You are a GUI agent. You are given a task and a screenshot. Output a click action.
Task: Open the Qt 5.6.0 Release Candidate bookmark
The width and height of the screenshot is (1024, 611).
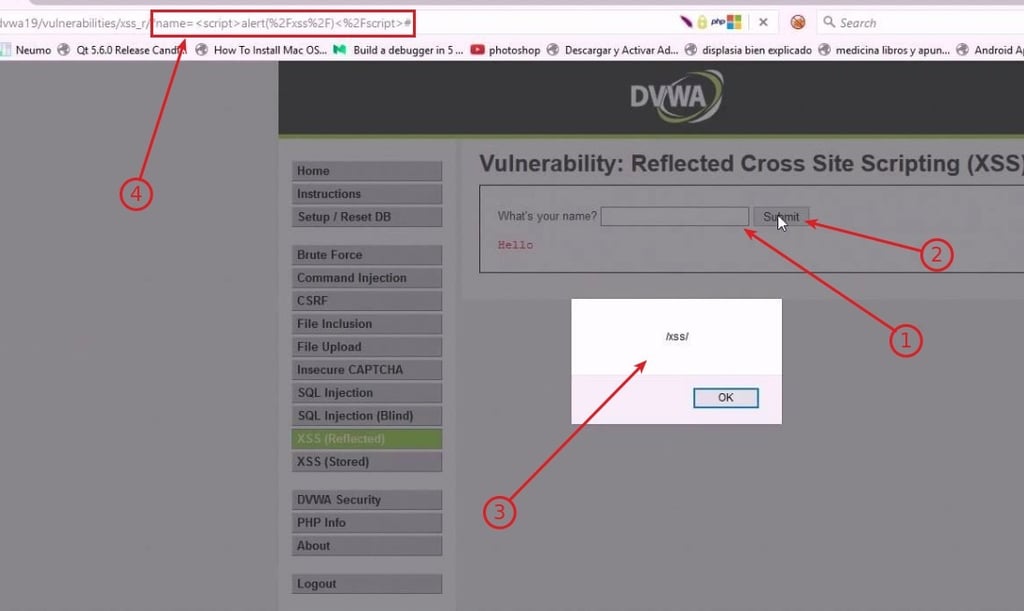(122, 50)
